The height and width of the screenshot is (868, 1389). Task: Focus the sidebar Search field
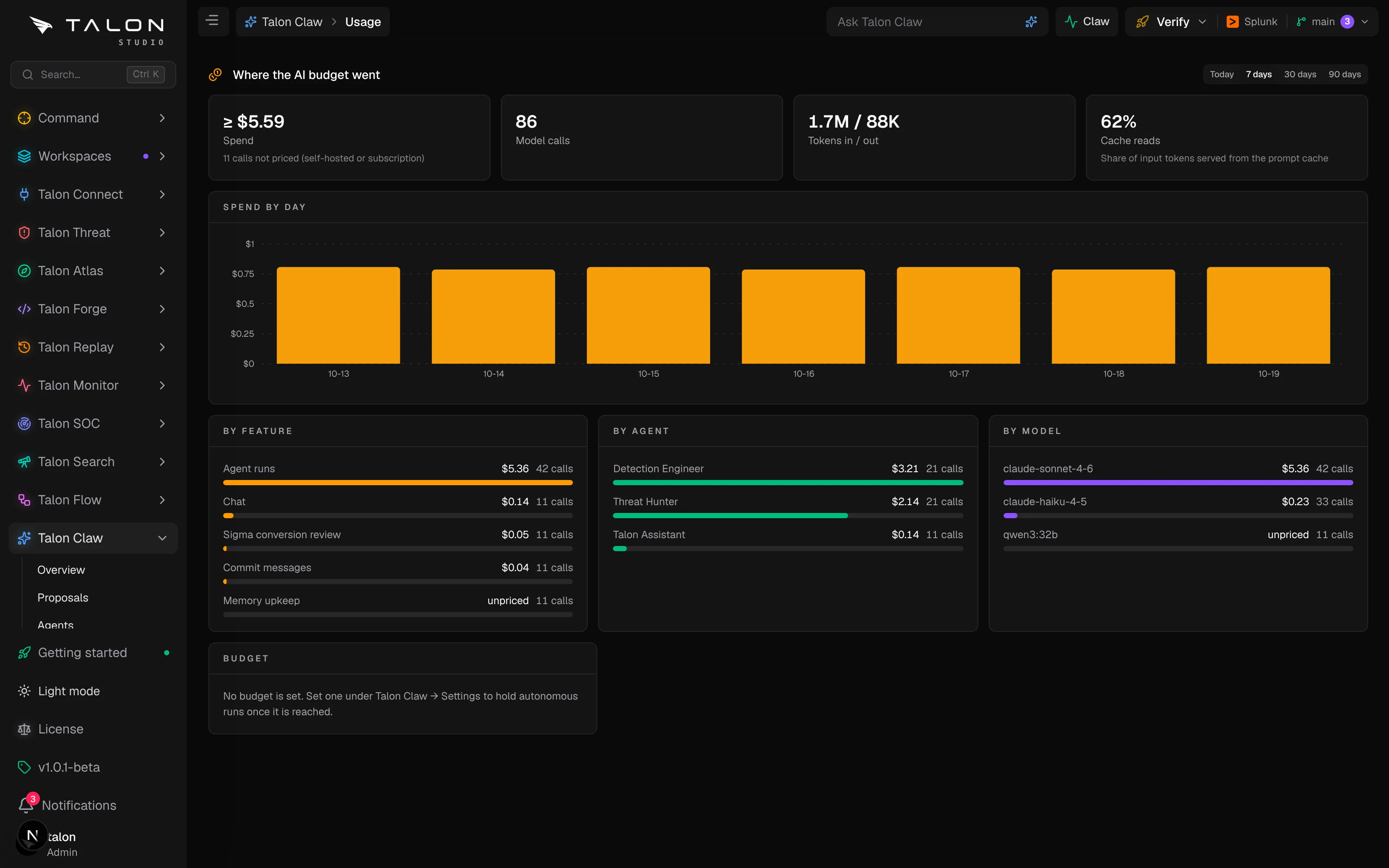point(93,75)
